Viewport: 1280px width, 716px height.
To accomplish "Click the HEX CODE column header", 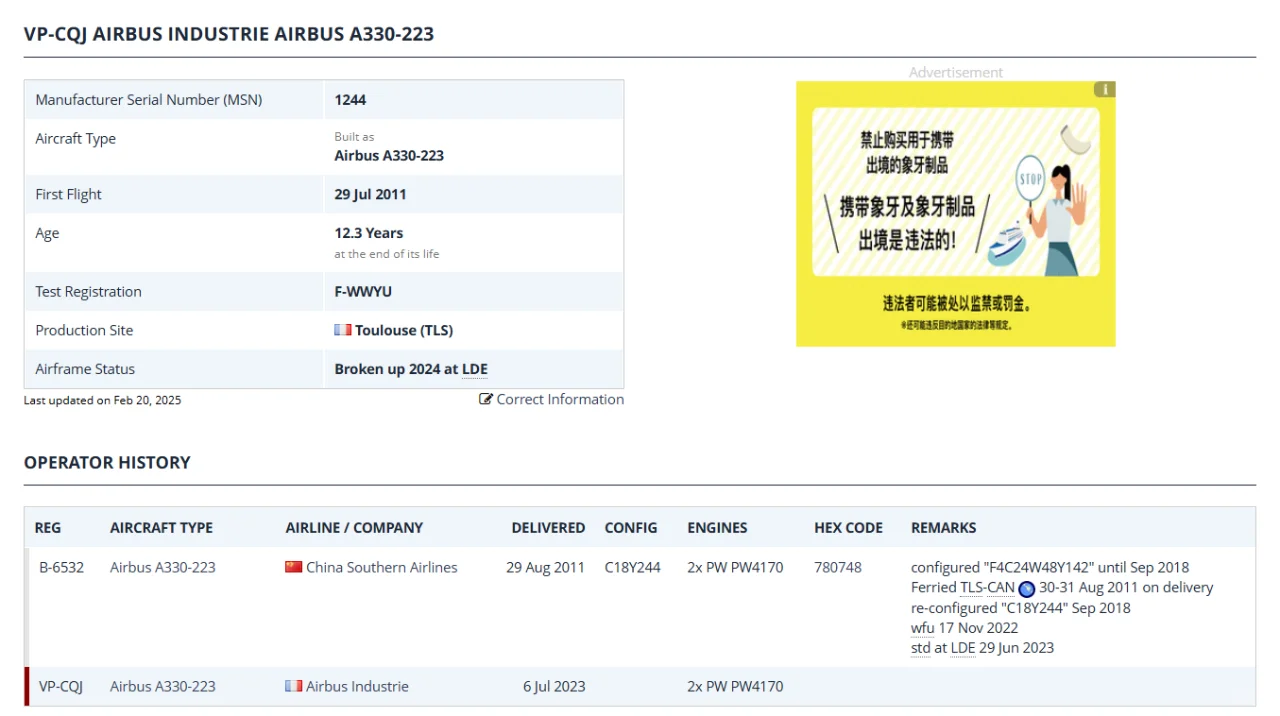I will (848, 527).
